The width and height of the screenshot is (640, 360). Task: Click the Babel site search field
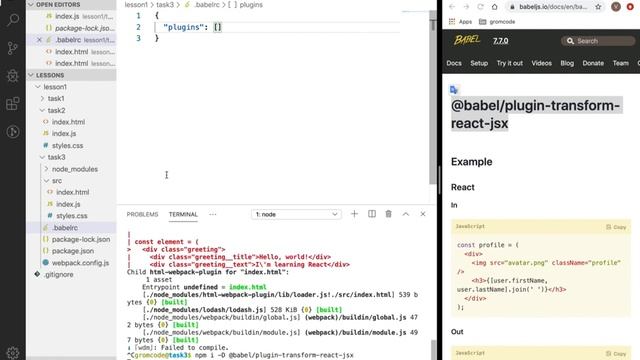click(598, 41)
